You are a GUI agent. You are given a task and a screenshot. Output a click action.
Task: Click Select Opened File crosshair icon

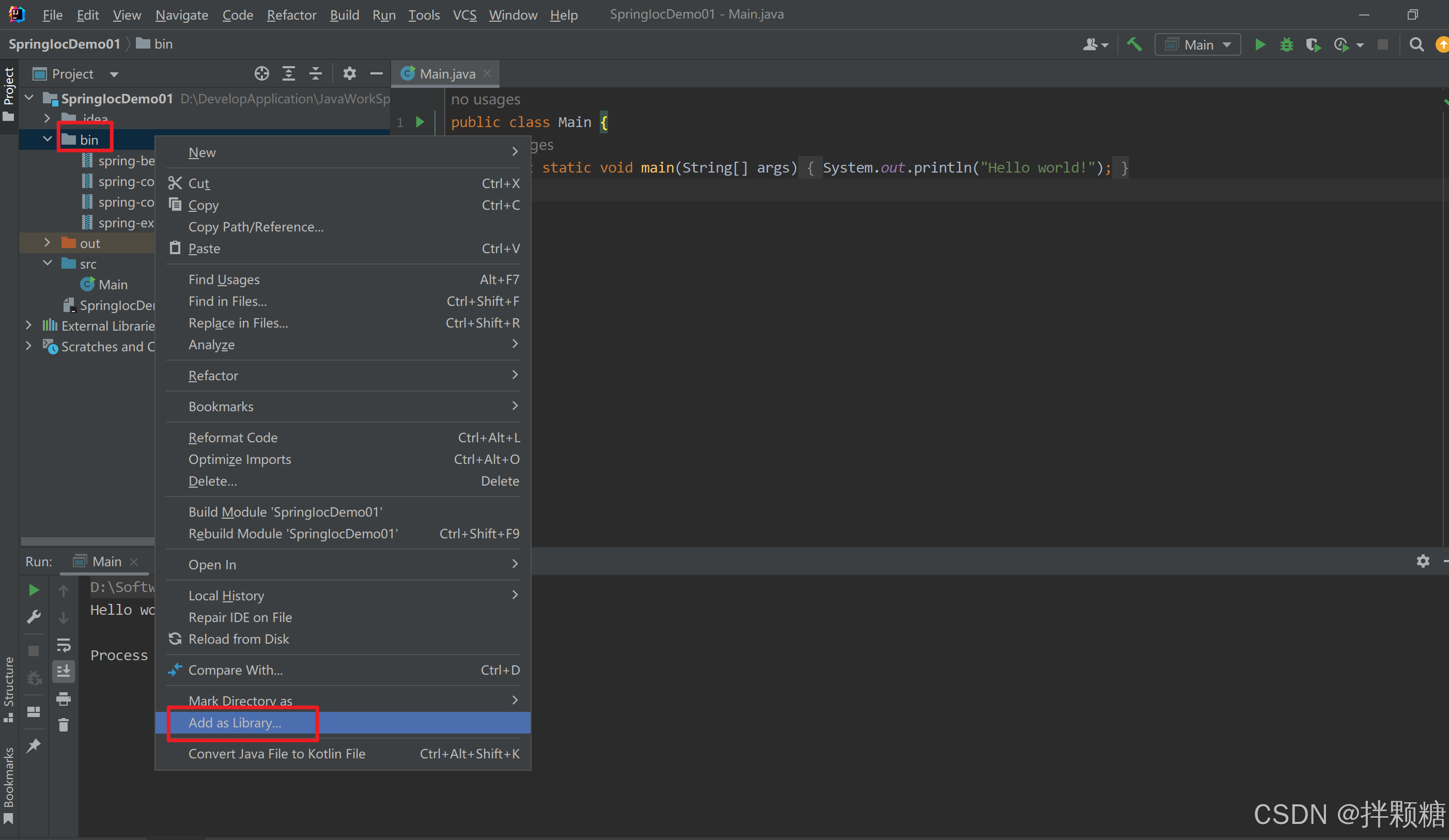pos(261,73)
